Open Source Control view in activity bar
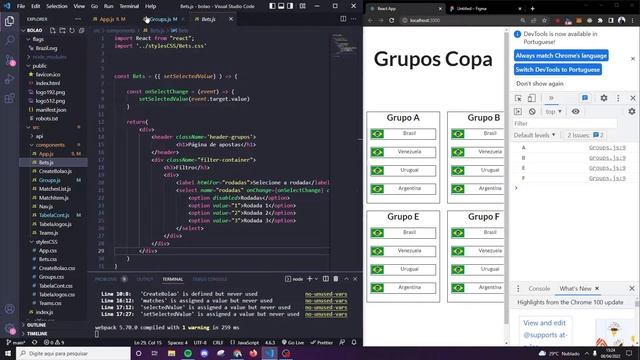 (9, 60)
